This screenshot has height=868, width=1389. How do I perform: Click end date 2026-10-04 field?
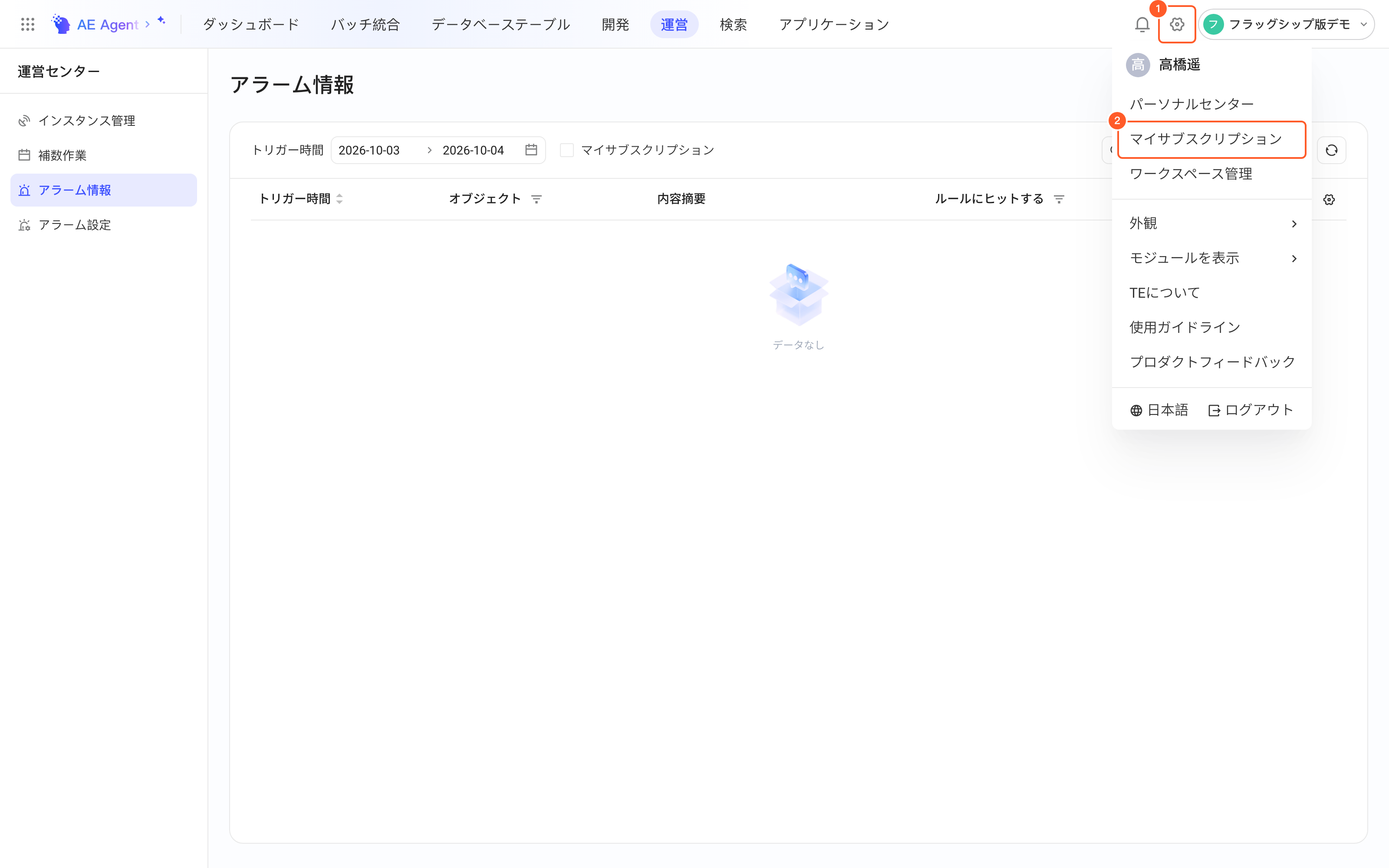pos(473,151)
